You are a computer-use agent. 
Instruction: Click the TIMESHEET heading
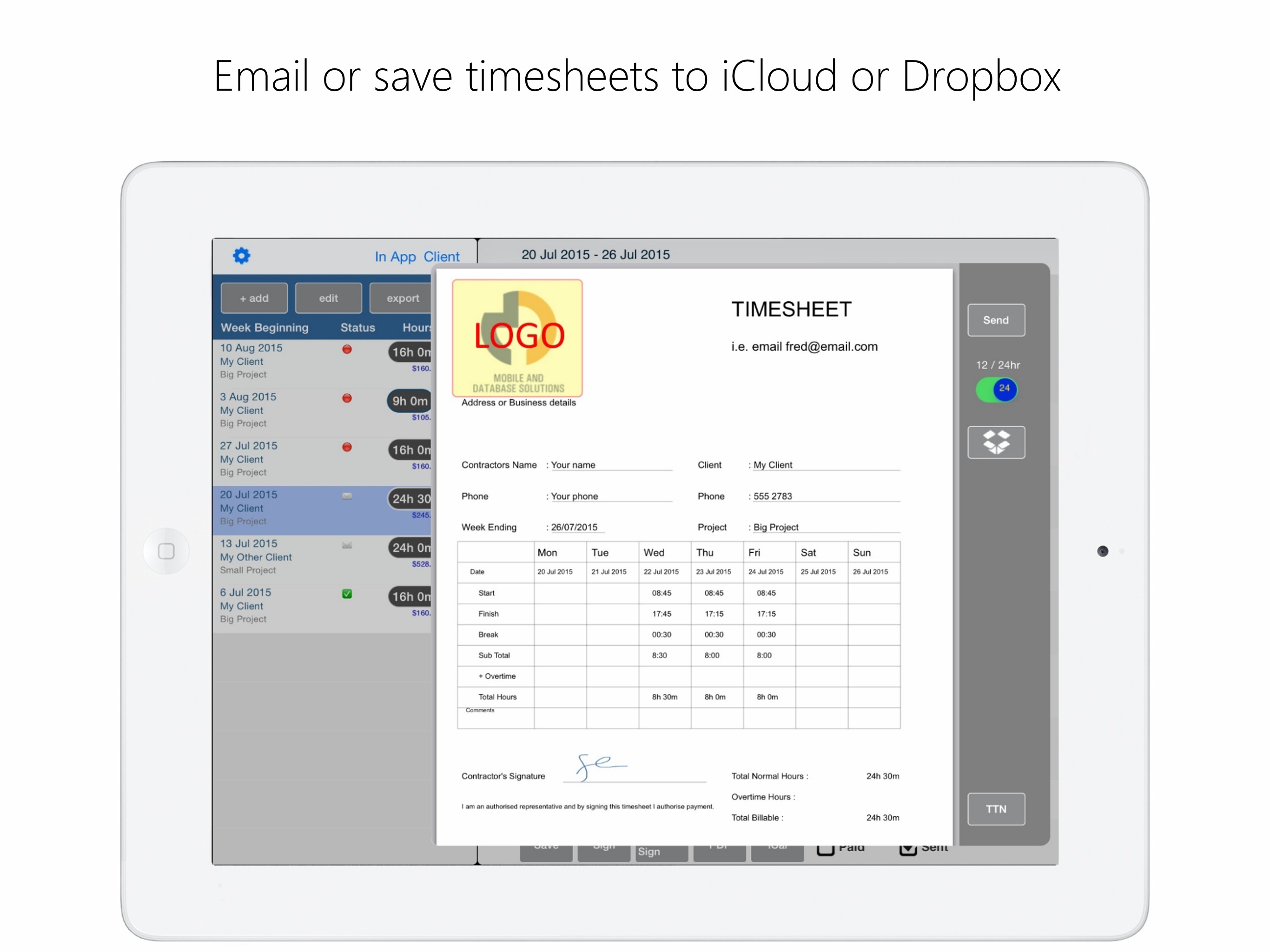point(791,309)
